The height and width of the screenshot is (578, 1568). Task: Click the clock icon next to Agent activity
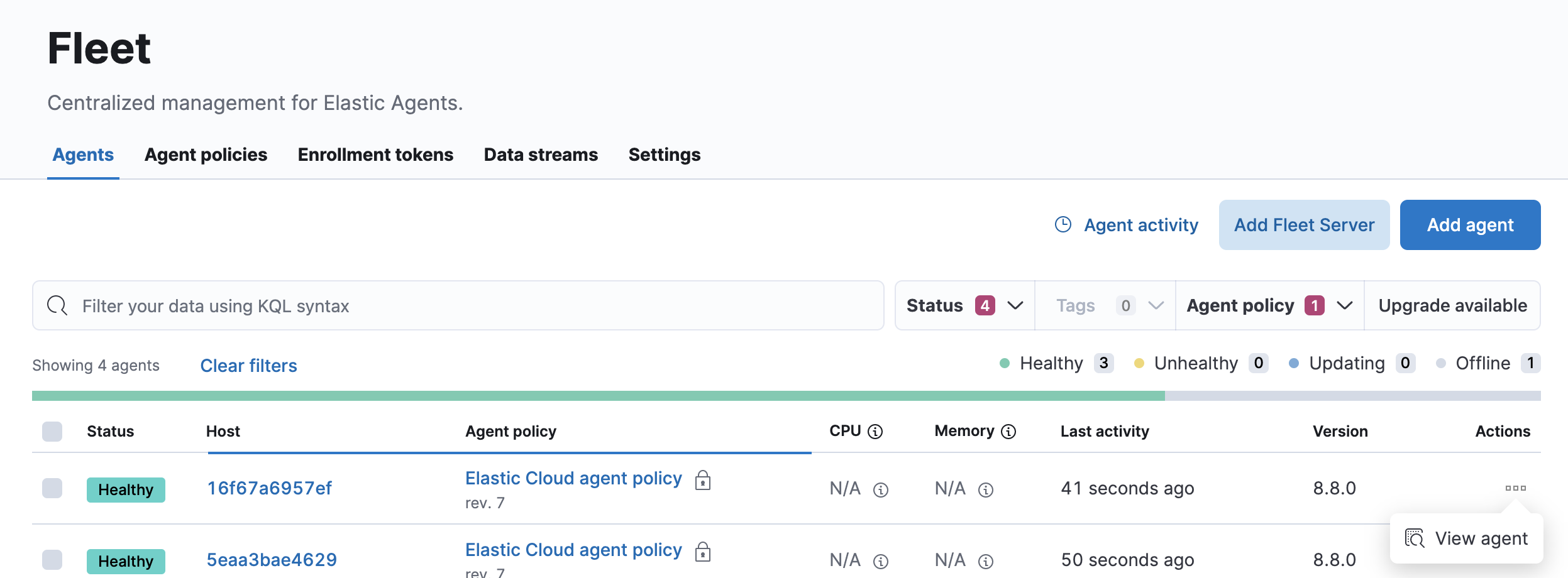coord(1064,224)
